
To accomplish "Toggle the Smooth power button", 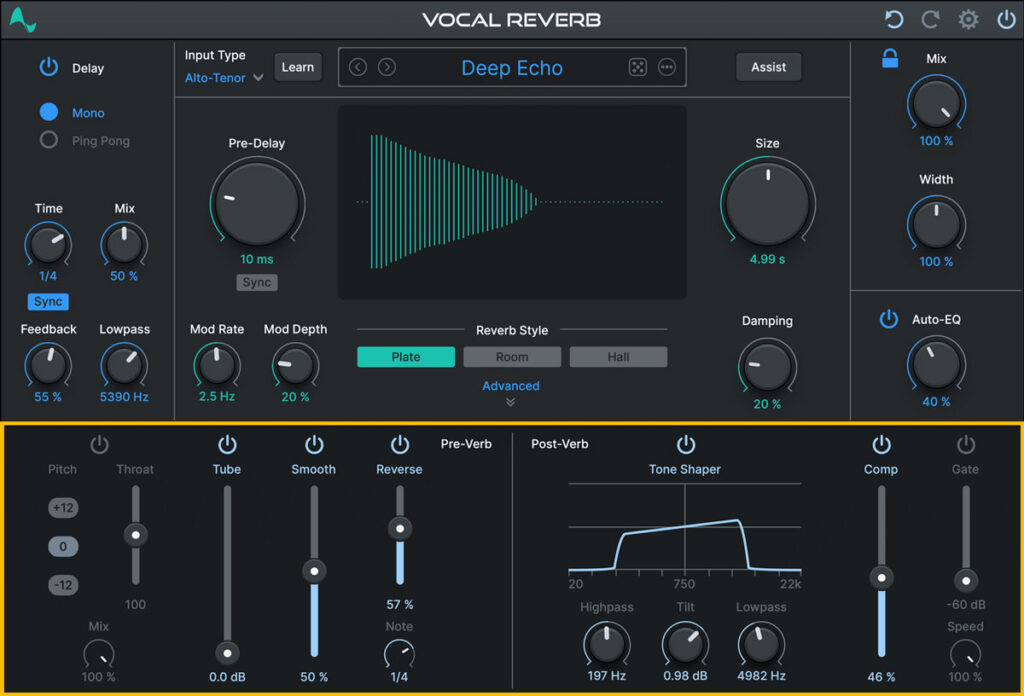I will [314, 444].
